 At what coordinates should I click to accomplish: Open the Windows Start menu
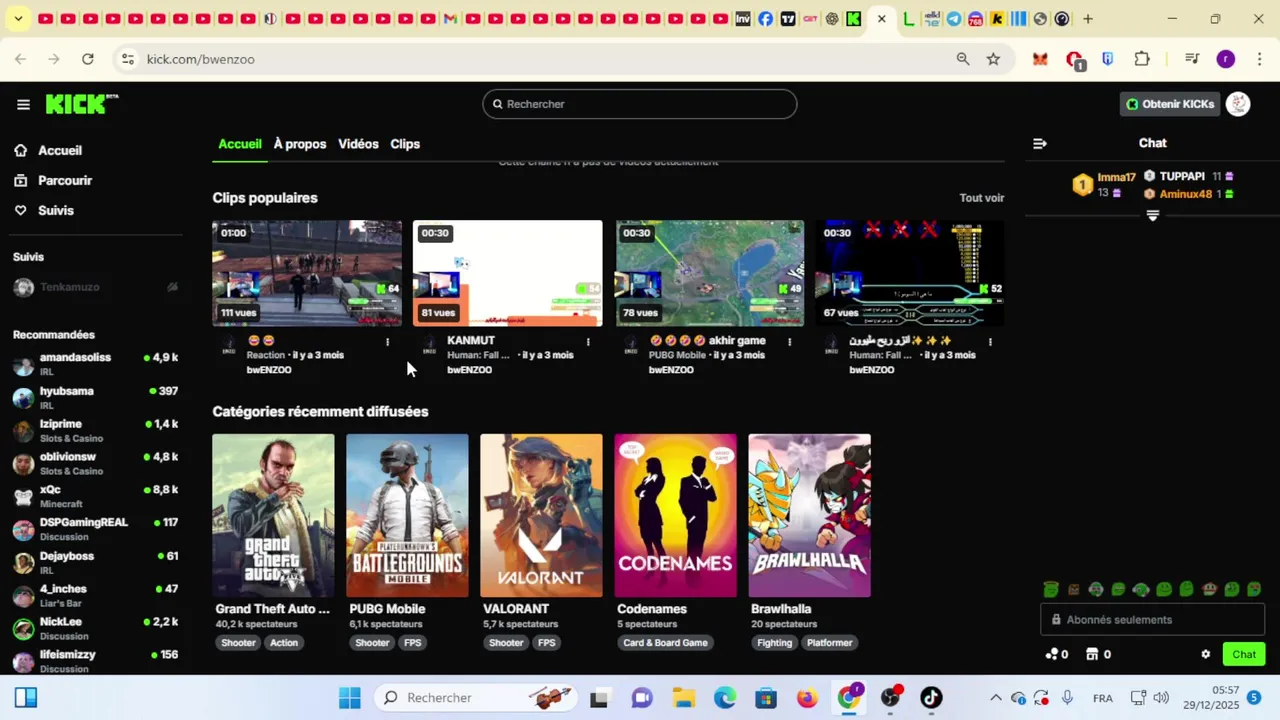click(349, 698)
